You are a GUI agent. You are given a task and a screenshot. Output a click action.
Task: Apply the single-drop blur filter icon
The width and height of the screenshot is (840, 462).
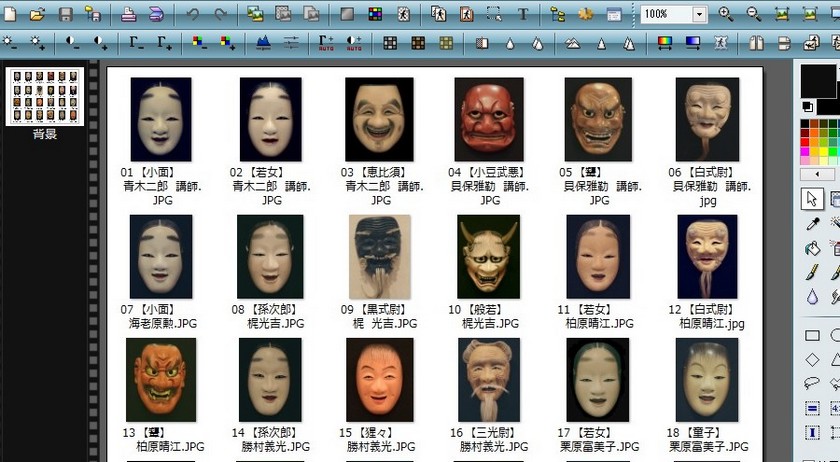click(x=509, y=43)
